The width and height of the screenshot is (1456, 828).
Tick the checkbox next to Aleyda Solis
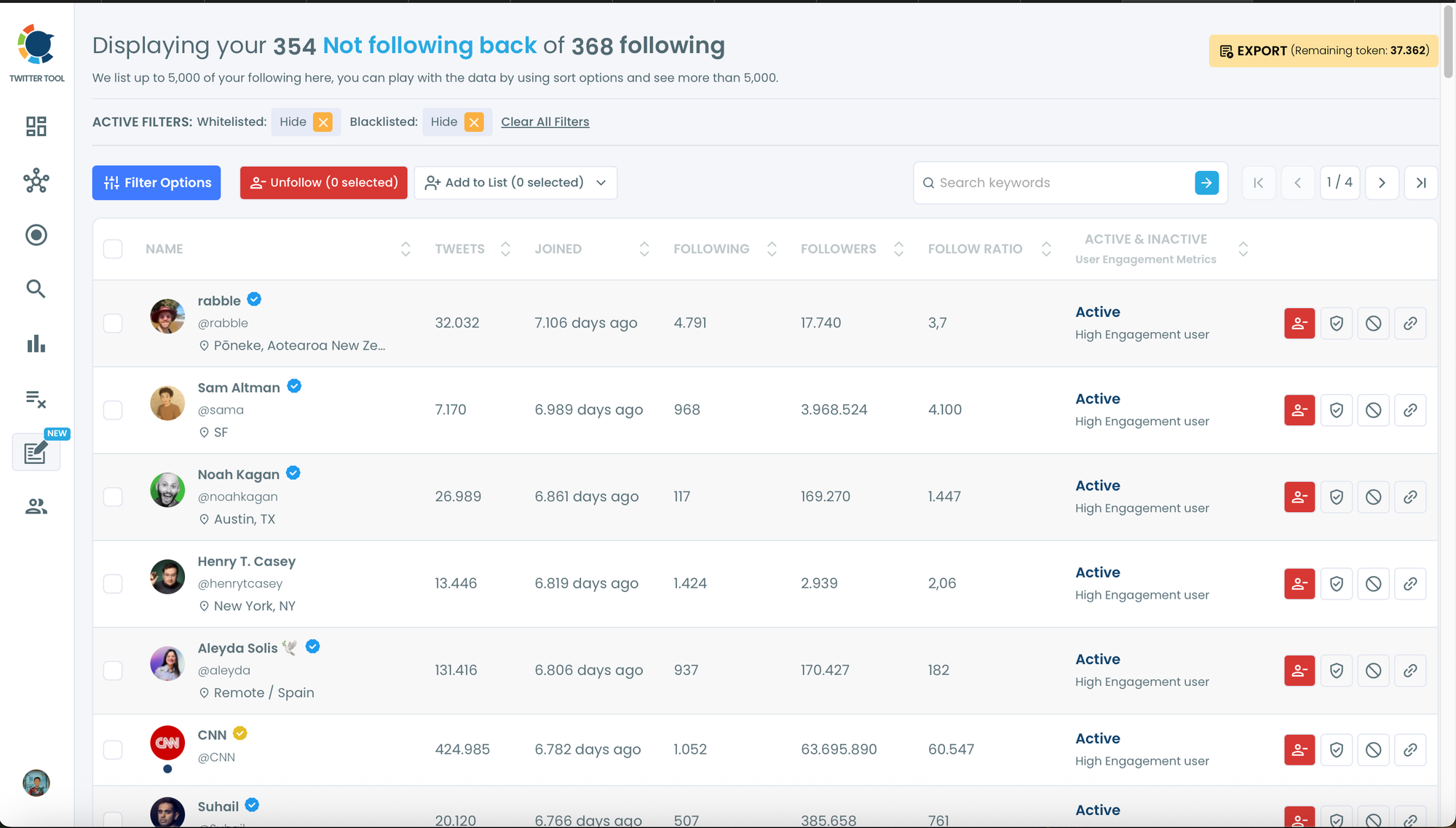113,670
